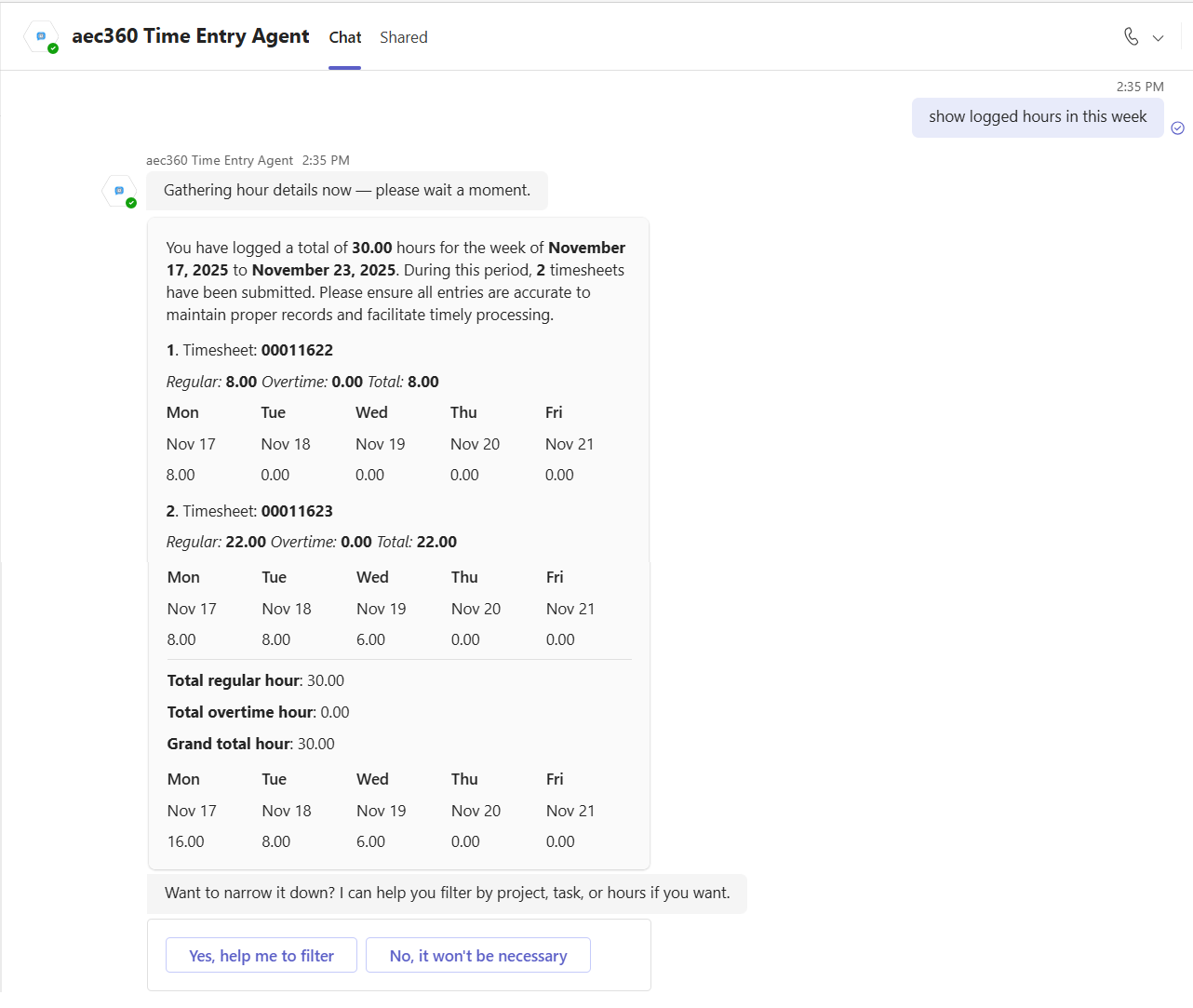
Task: Click the 2:35 PM timestamp above sent message
Action: coord(1139,87)
